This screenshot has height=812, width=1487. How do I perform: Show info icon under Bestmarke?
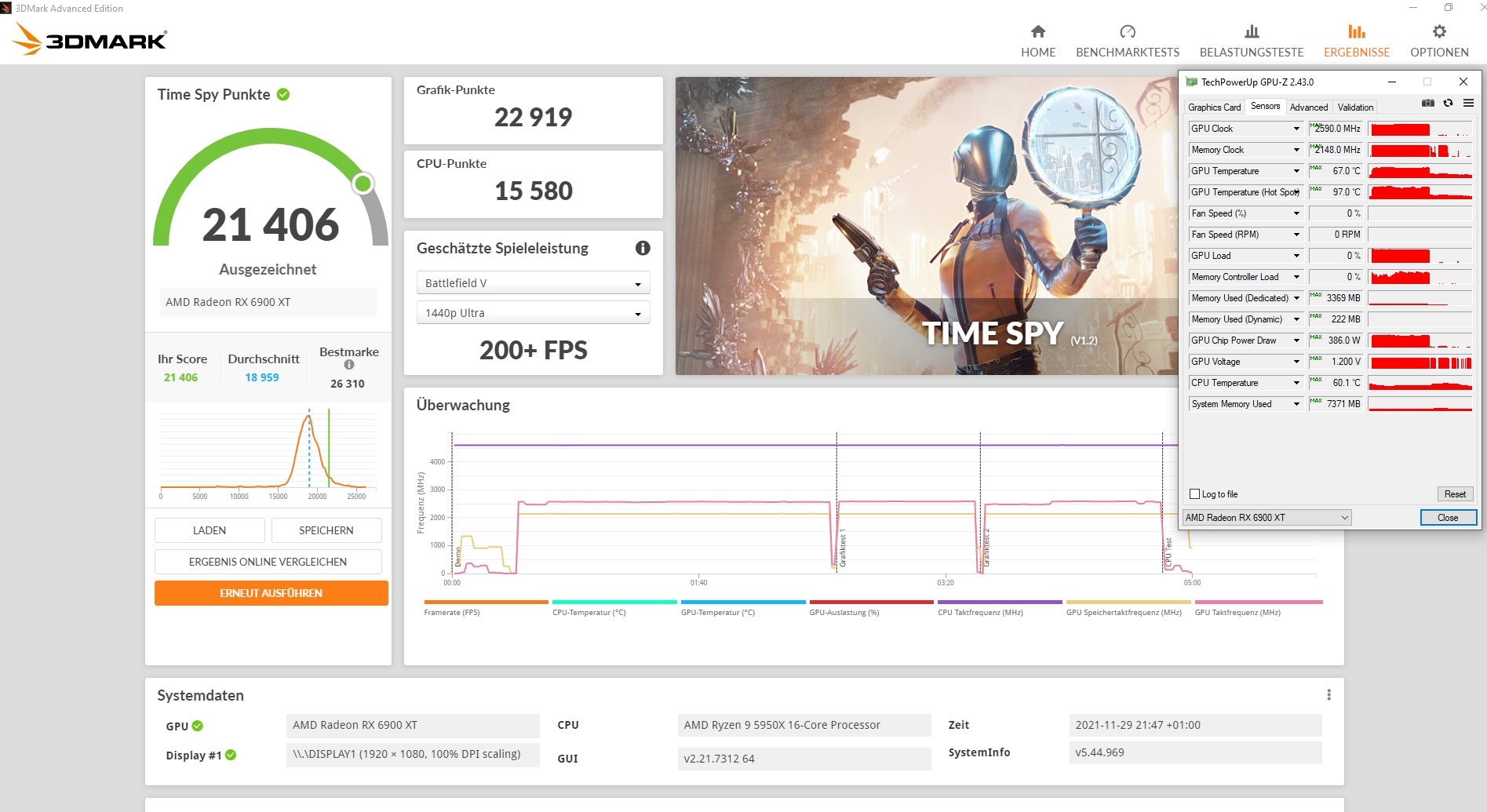click(x=349, y=364)
